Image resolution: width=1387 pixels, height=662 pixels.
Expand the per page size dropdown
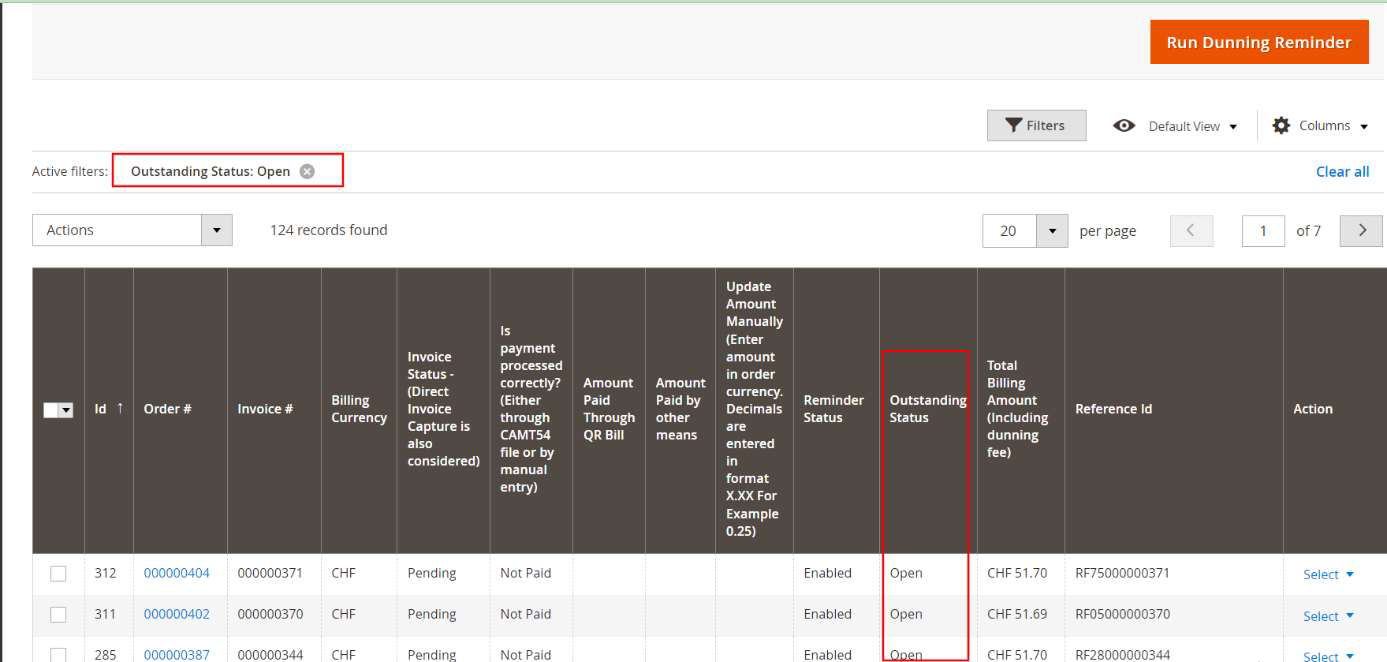pyautogui.click(x=1051, y=231)
